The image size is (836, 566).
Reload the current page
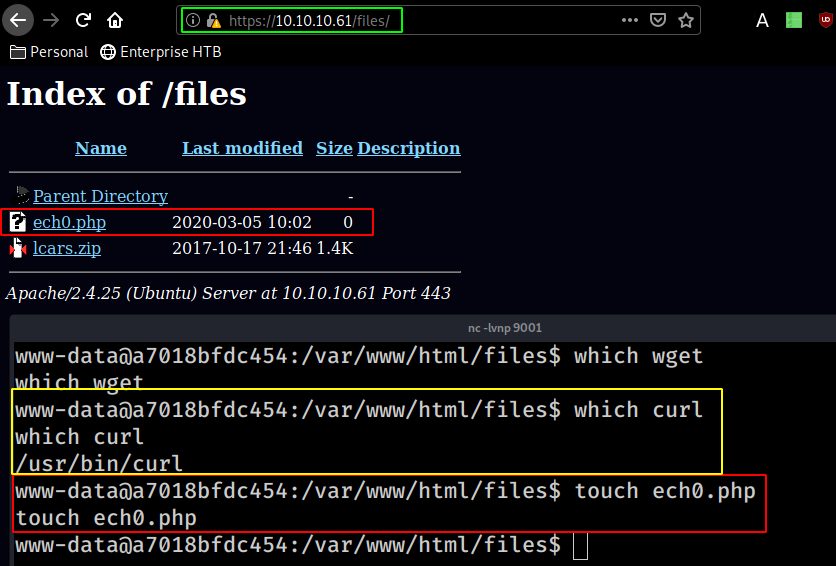pos(84,20)
